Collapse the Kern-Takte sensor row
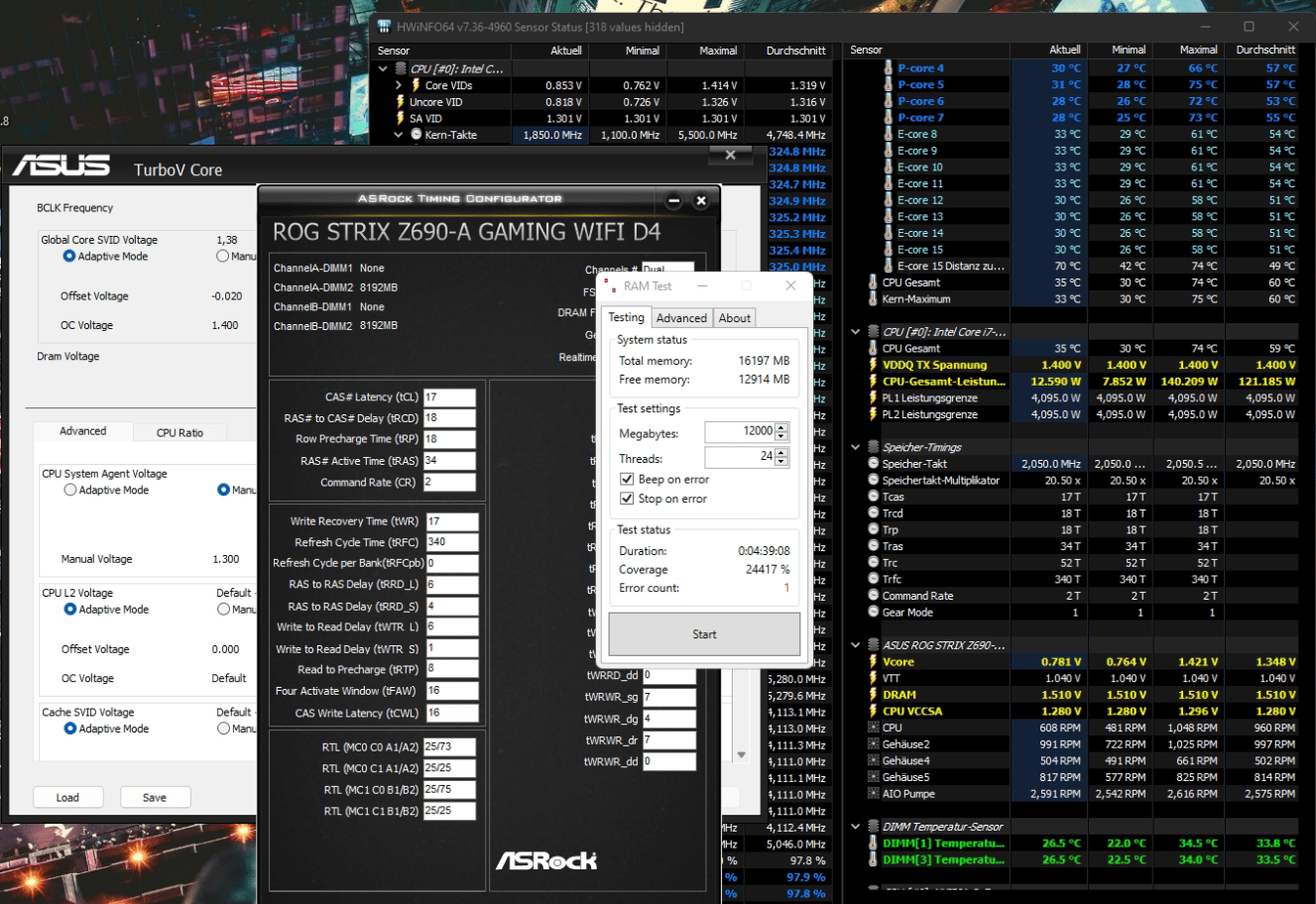Viewport: 1316px width, 904px height. pyautogui.click(x=400, y=135)
